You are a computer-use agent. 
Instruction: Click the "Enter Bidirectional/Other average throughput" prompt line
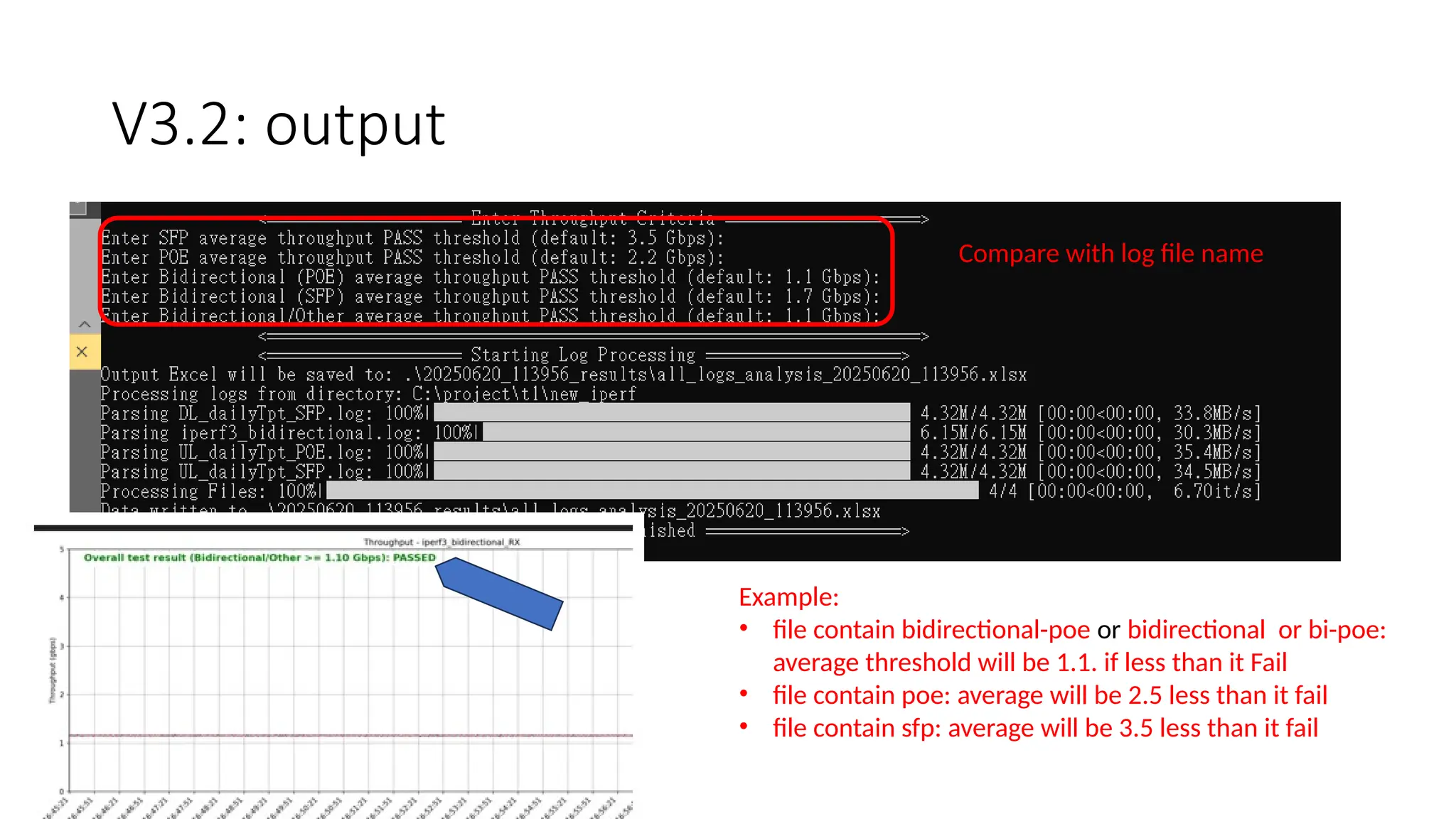point(491,315)
